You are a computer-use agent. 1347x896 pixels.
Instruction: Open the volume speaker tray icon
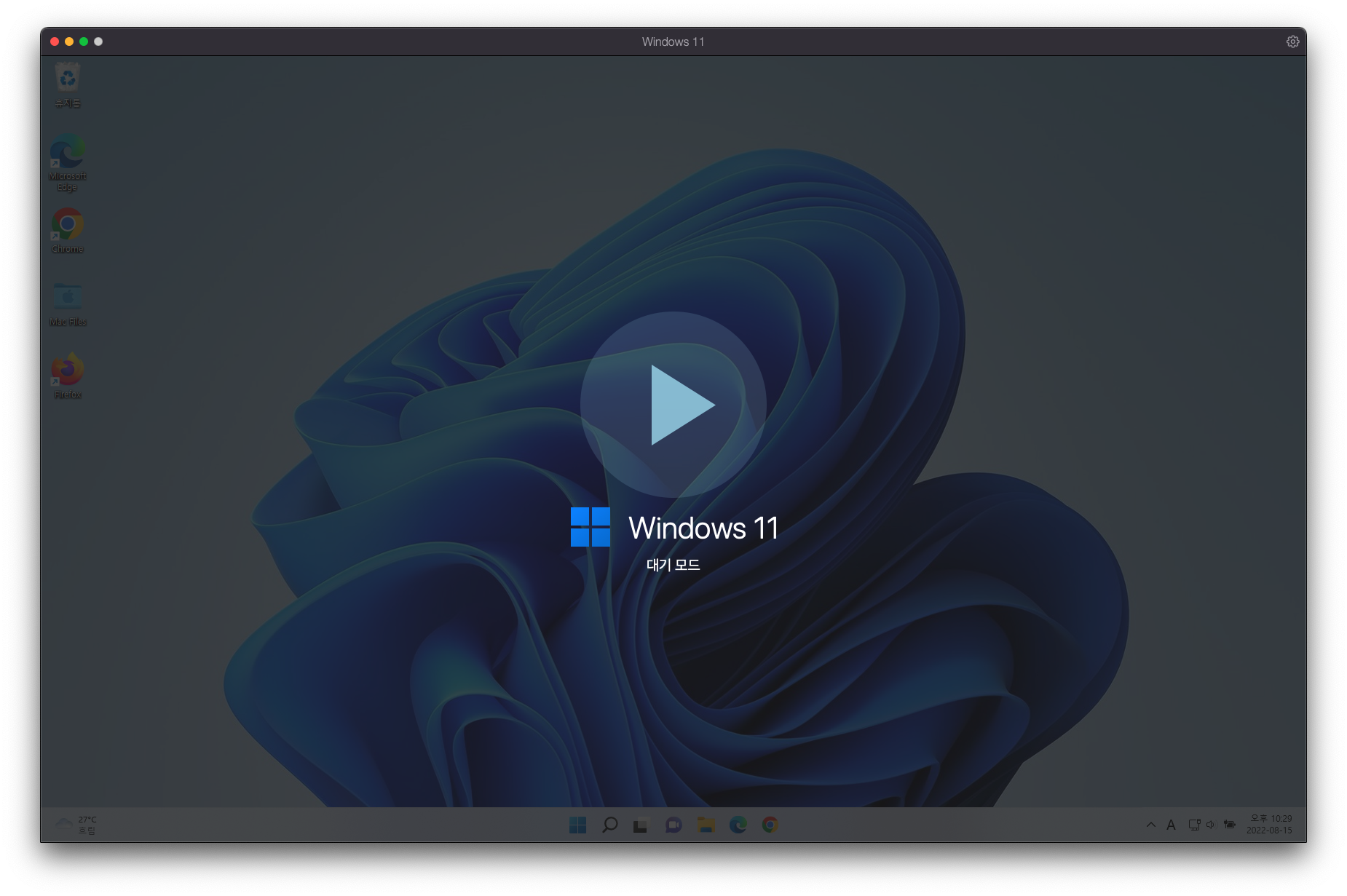coord(1210,825)
